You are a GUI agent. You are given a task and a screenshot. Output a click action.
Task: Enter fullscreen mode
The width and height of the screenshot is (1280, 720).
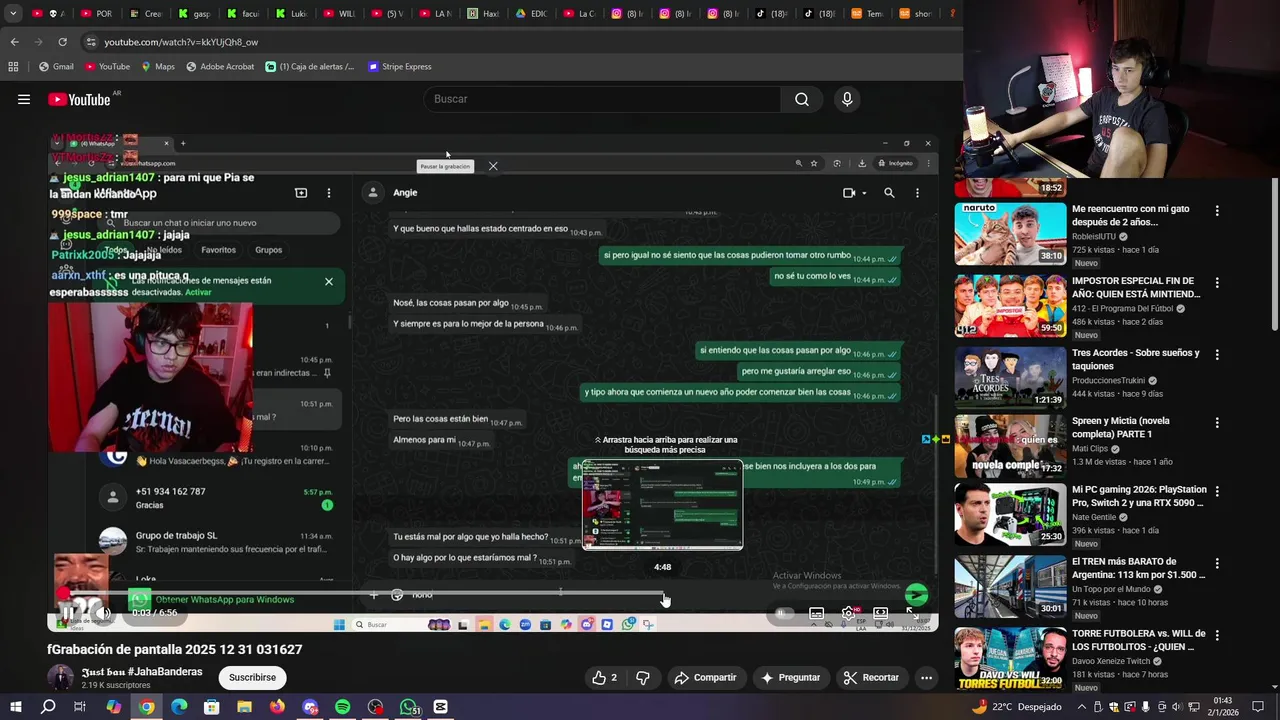[911, 613]
